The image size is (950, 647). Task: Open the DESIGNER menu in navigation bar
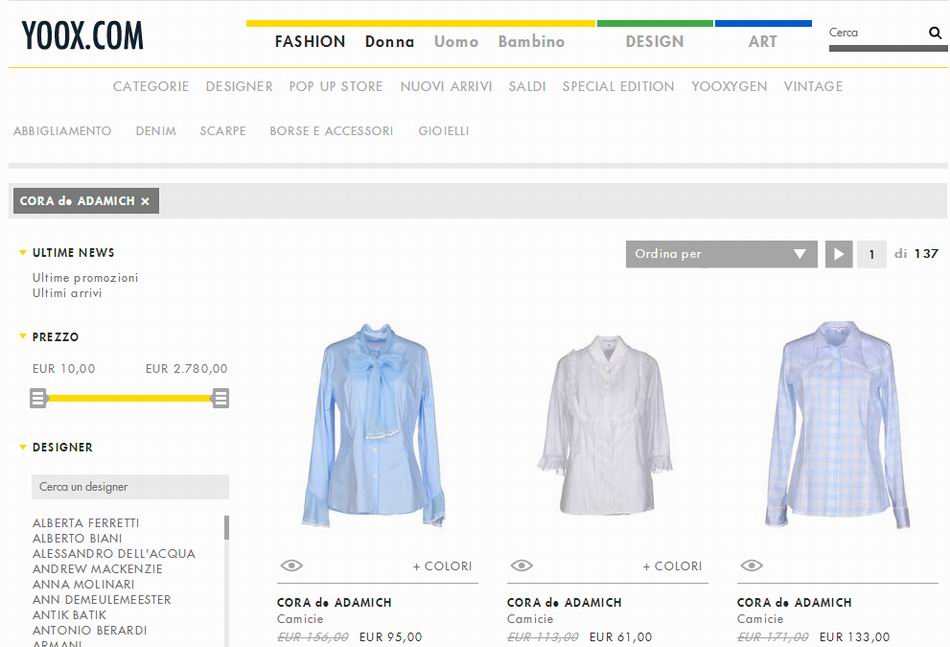(x=239, y=86)
